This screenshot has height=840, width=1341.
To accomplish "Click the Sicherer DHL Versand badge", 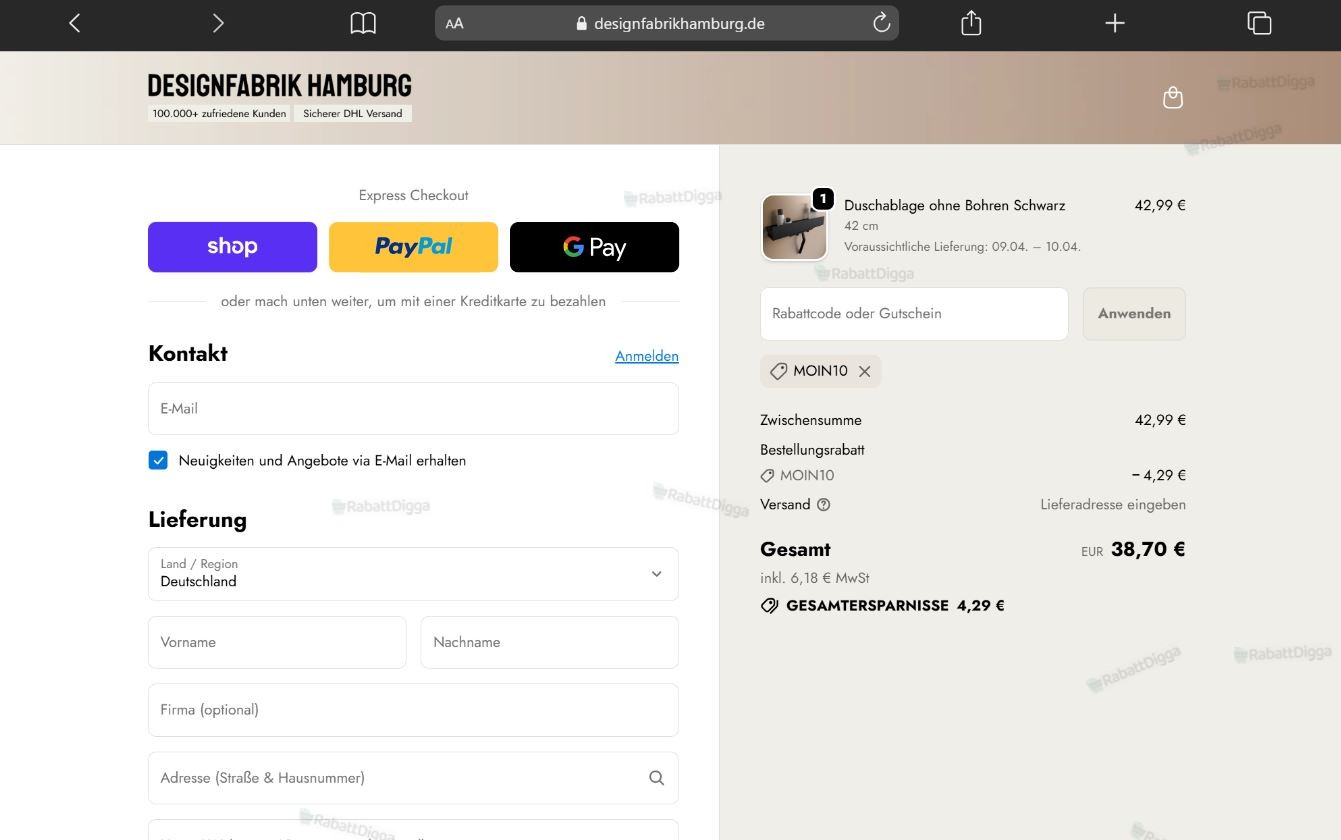I will (x=353, y=114).
